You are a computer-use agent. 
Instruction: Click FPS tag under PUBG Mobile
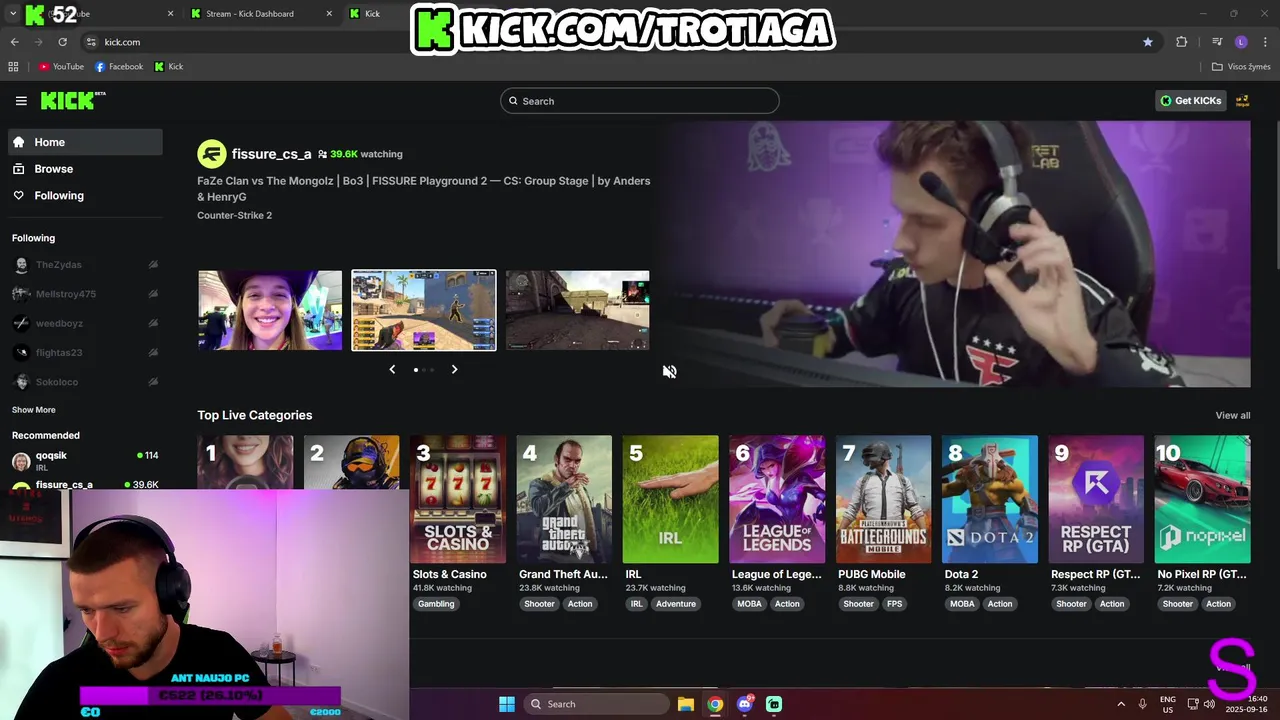pyautogui.click(x=895, y=604)
